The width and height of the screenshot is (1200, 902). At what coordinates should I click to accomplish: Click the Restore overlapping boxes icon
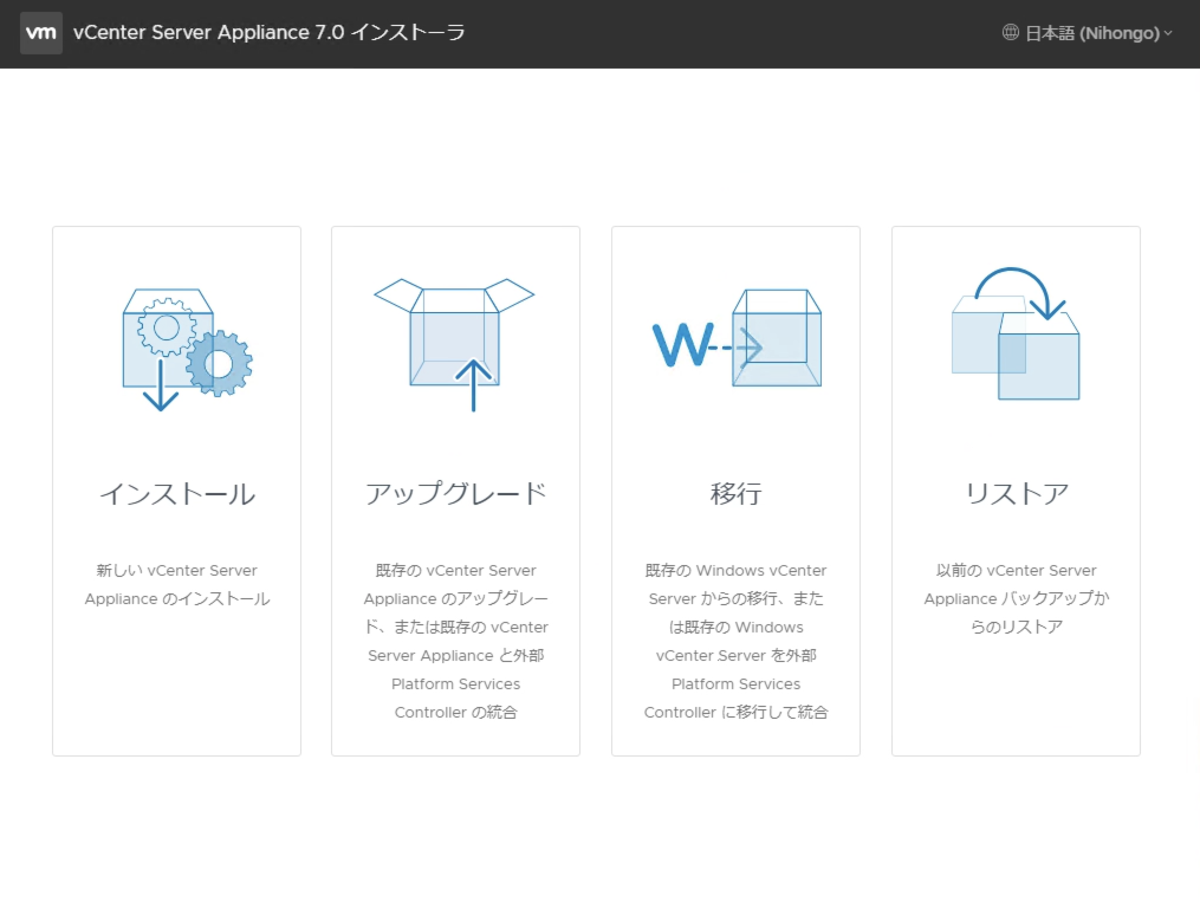1016,333
